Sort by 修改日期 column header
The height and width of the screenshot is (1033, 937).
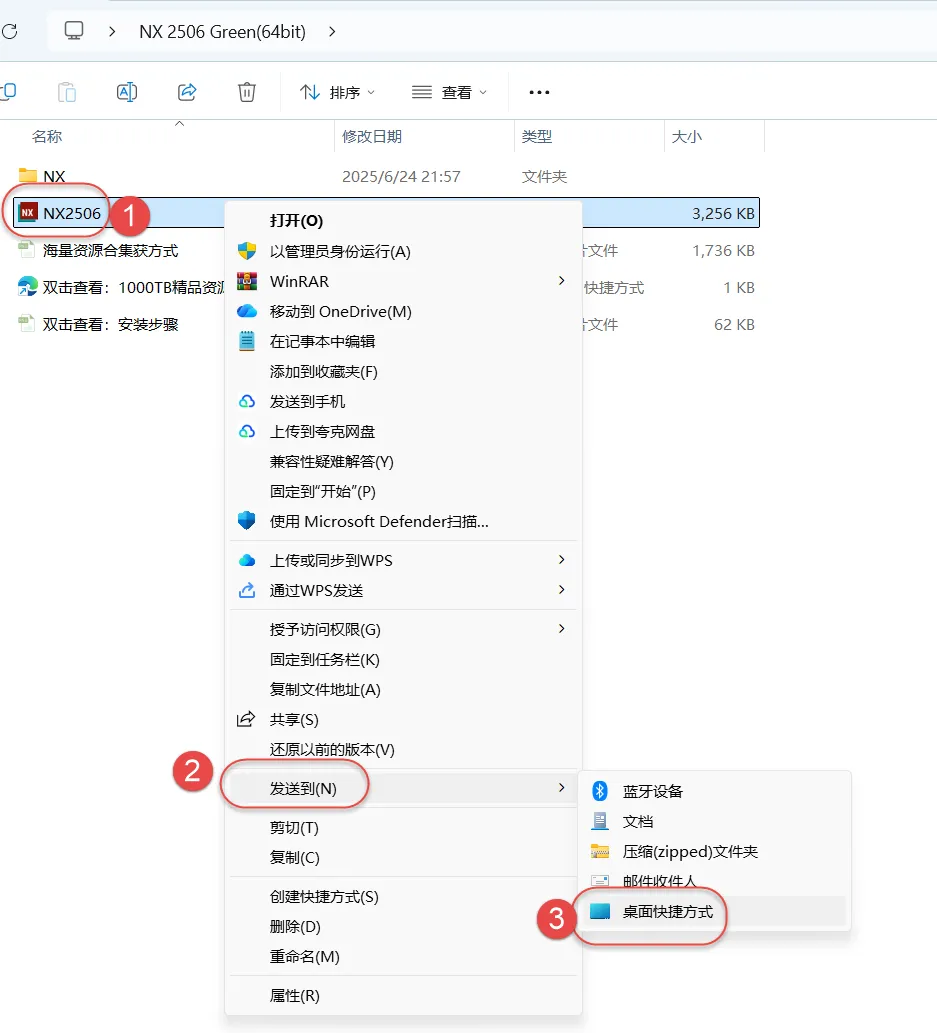[372, 136]
